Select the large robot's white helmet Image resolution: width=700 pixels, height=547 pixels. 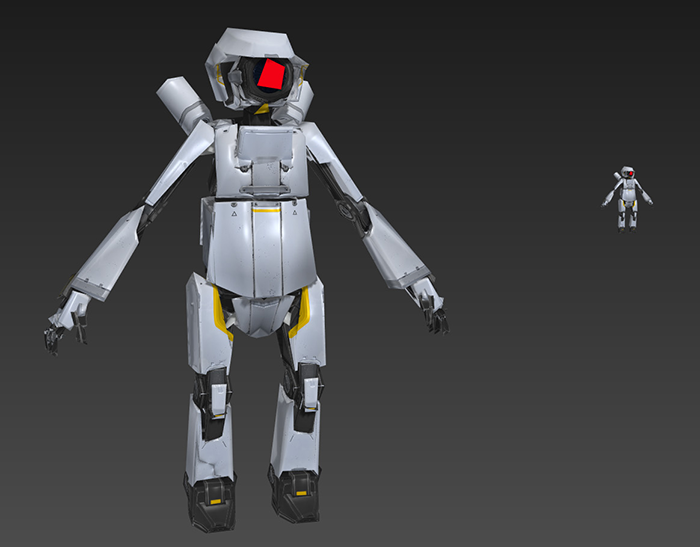pyautogui.click(x=250, y=45)
